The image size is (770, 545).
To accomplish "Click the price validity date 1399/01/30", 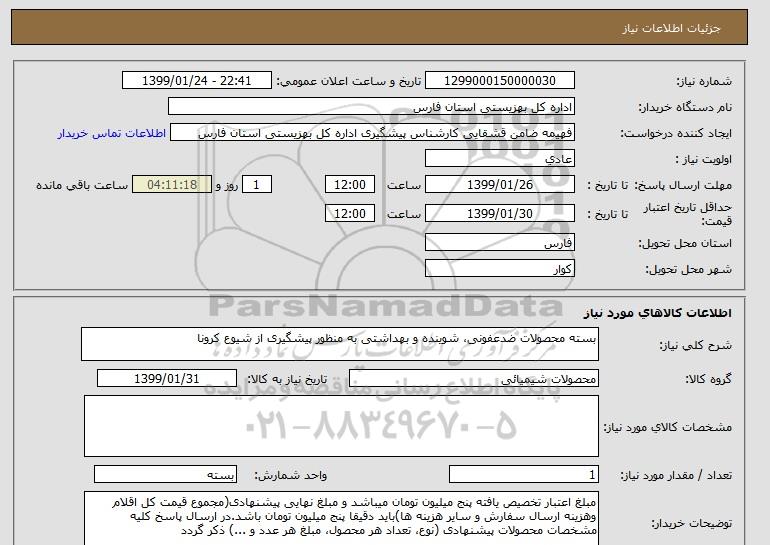I will coord(499,213).
